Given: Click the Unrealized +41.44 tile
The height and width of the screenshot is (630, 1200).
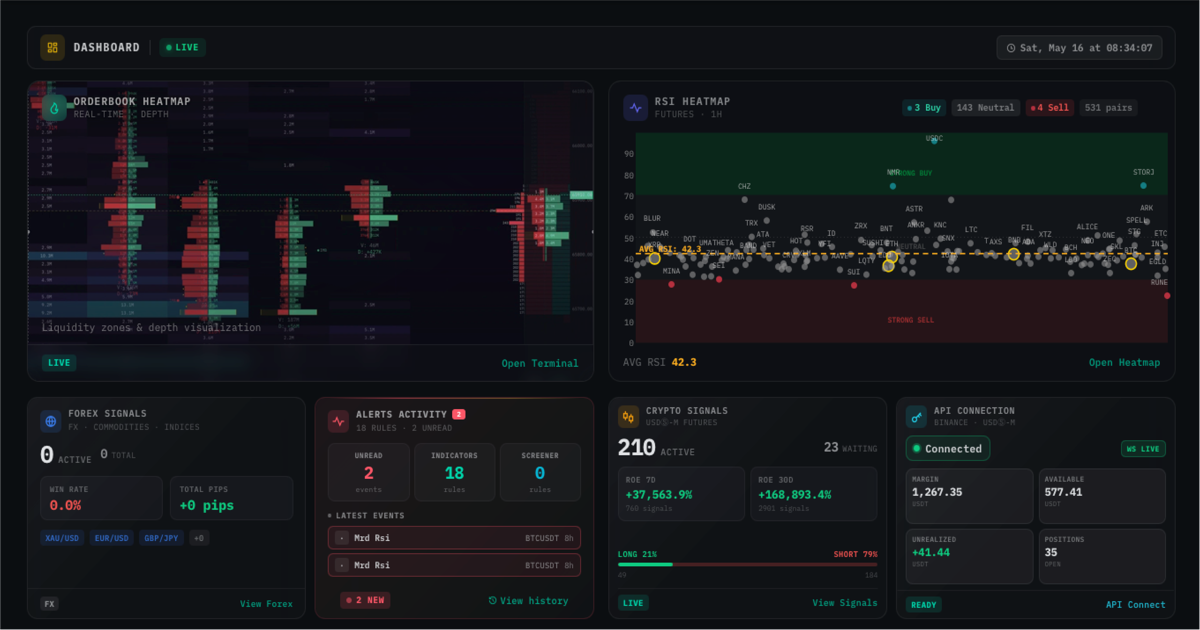Looking at the screenshot, I should coord(969,556).
